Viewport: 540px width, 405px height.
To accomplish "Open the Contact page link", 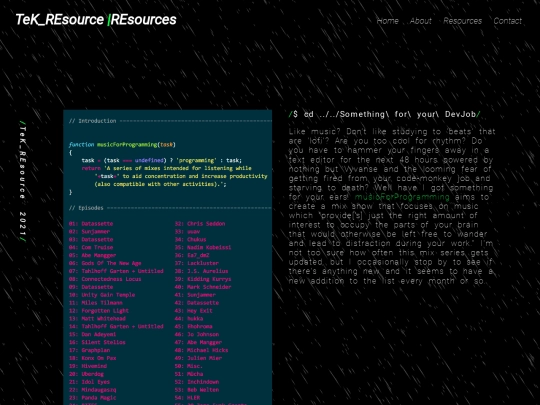I will pos(508,21).
